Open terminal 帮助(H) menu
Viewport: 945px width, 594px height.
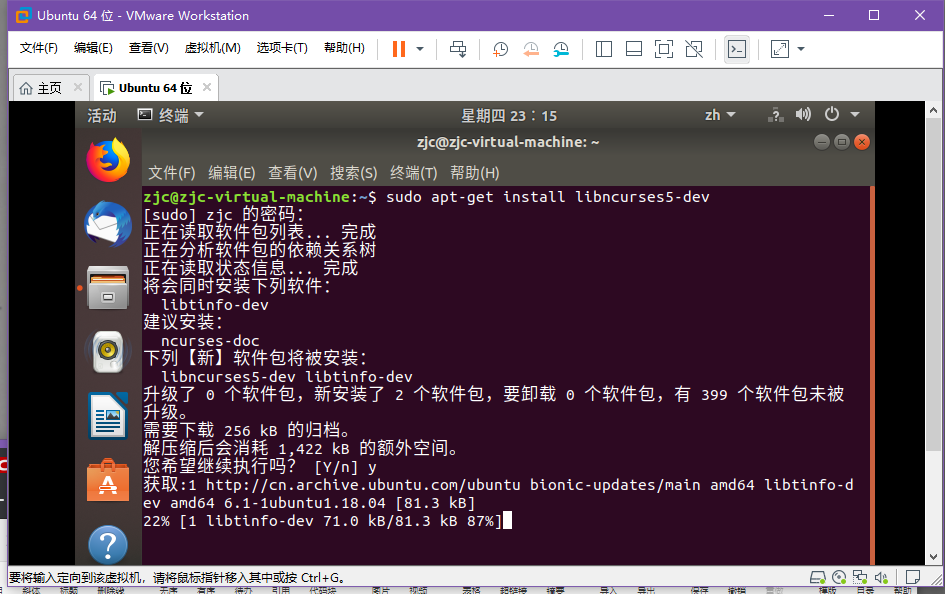coord(475,174)
